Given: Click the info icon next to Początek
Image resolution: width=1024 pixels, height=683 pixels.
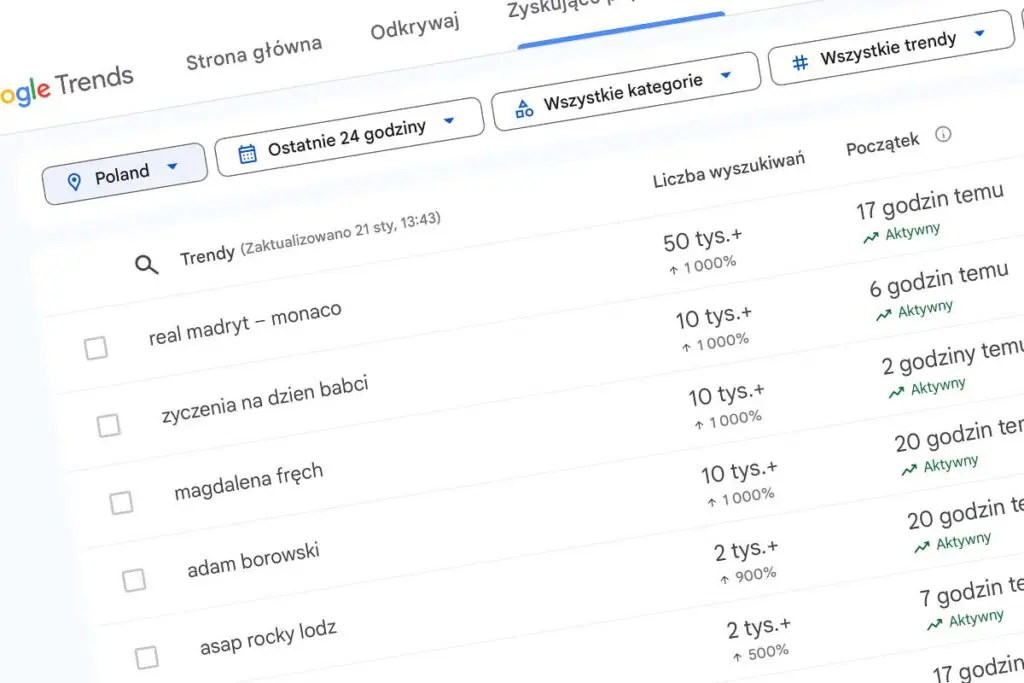Looking at the screenshot, I should [x=943, y=135].
